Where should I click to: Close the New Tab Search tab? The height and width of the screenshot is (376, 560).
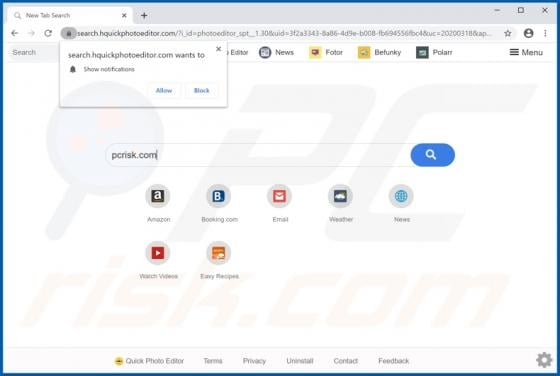click(124, 15)
